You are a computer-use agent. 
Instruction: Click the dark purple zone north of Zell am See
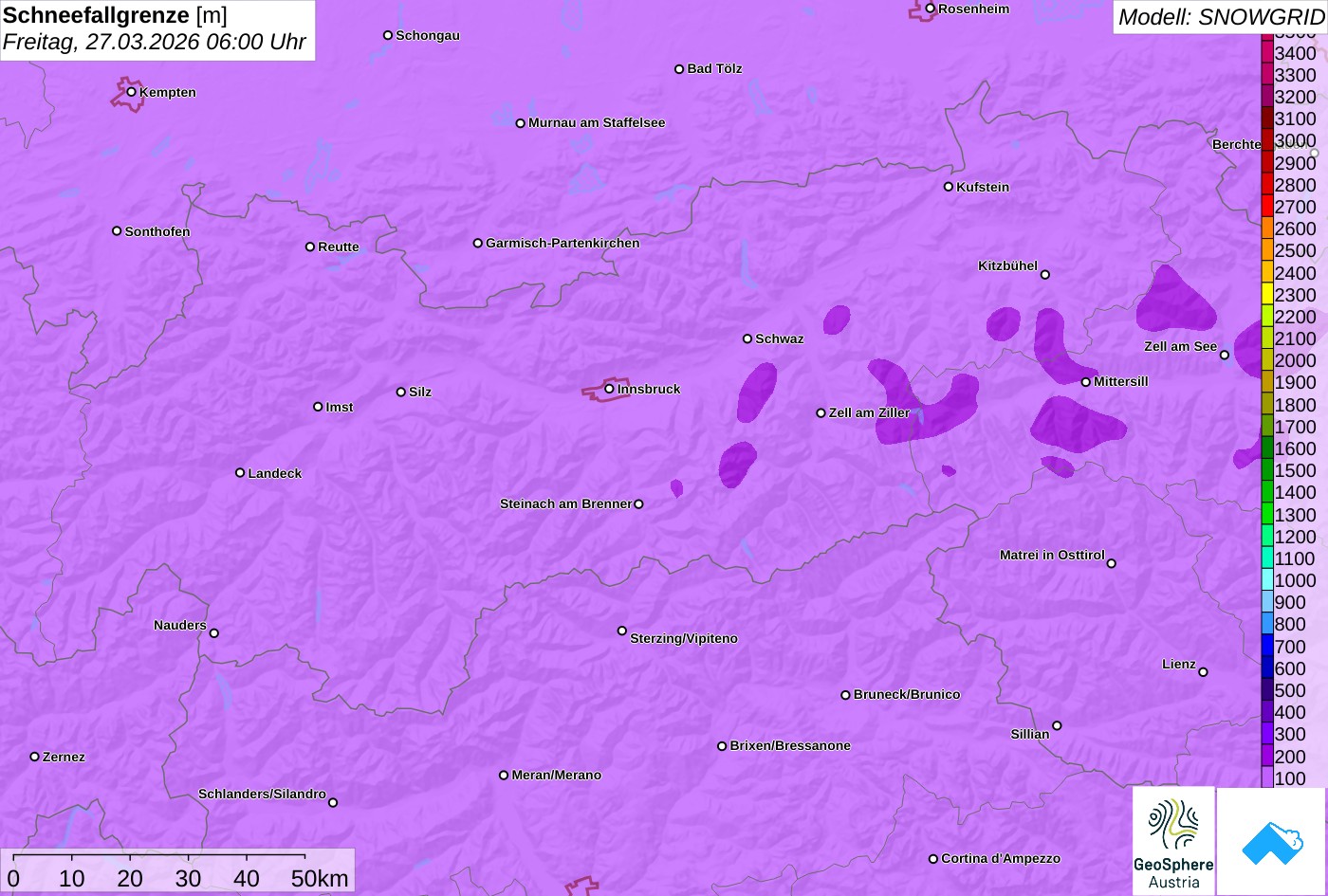click(1174, 300)
